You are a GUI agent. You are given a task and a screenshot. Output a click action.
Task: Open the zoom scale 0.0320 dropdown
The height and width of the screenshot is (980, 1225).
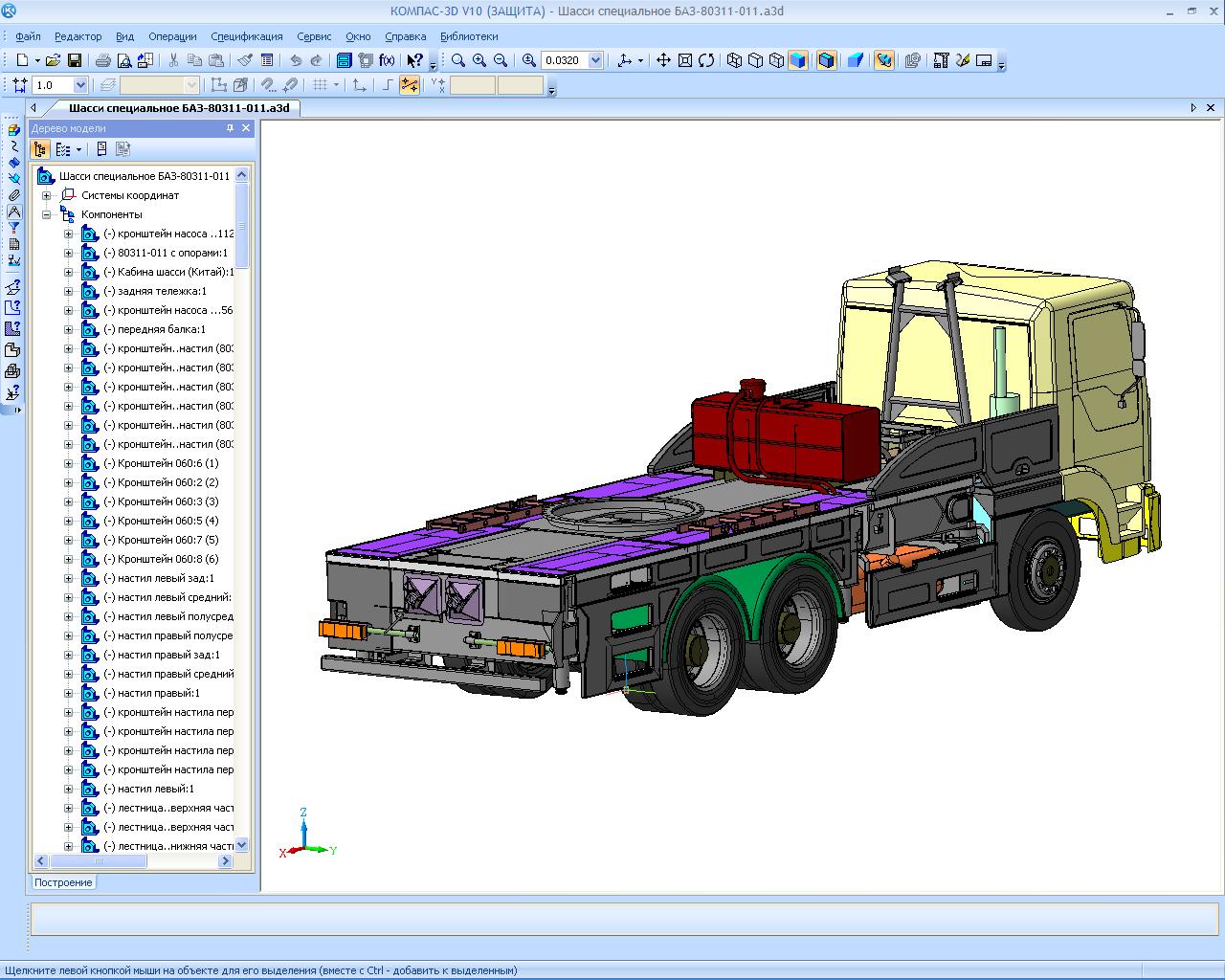(x=595, y=60)
